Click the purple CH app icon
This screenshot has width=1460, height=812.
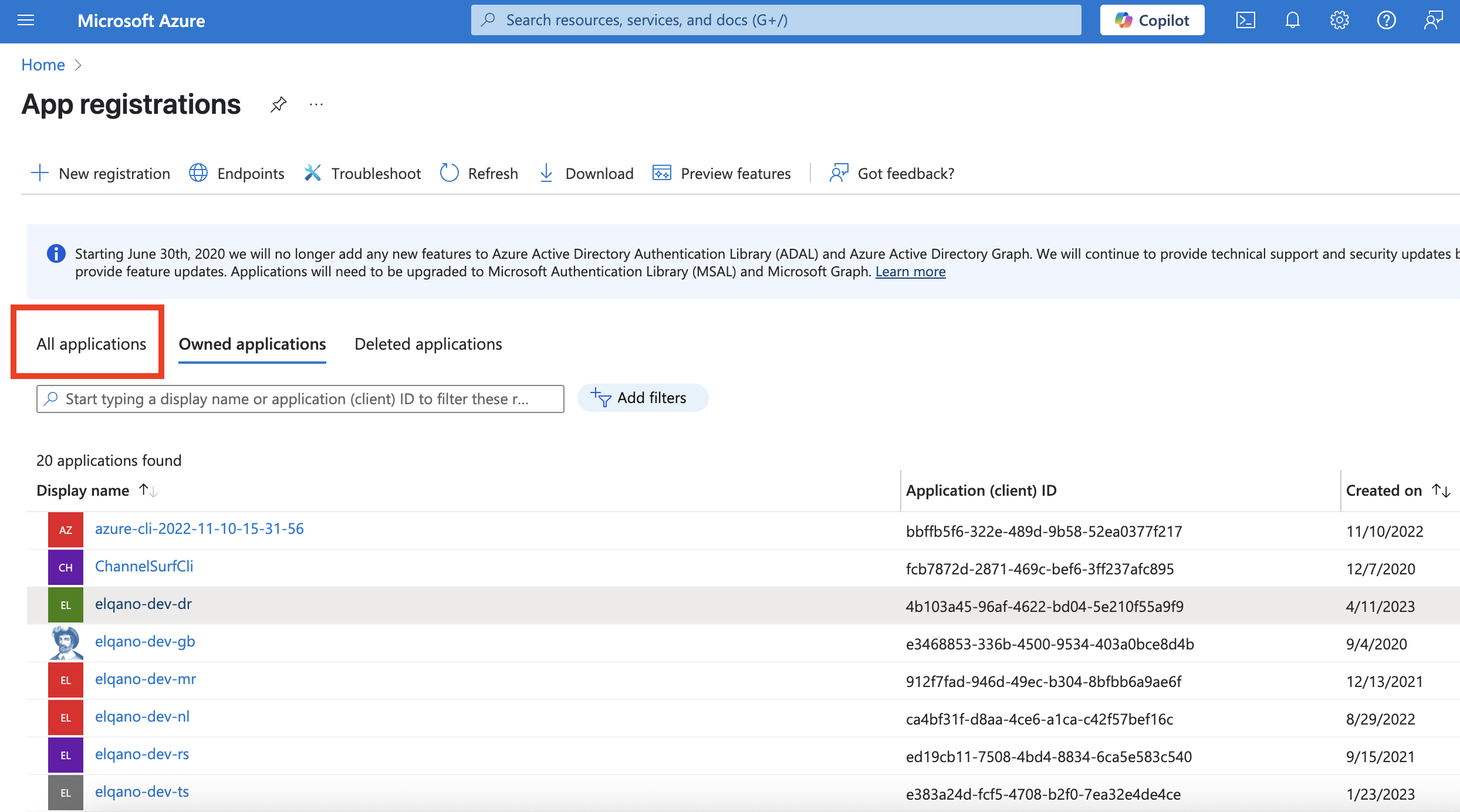point(66,567)
